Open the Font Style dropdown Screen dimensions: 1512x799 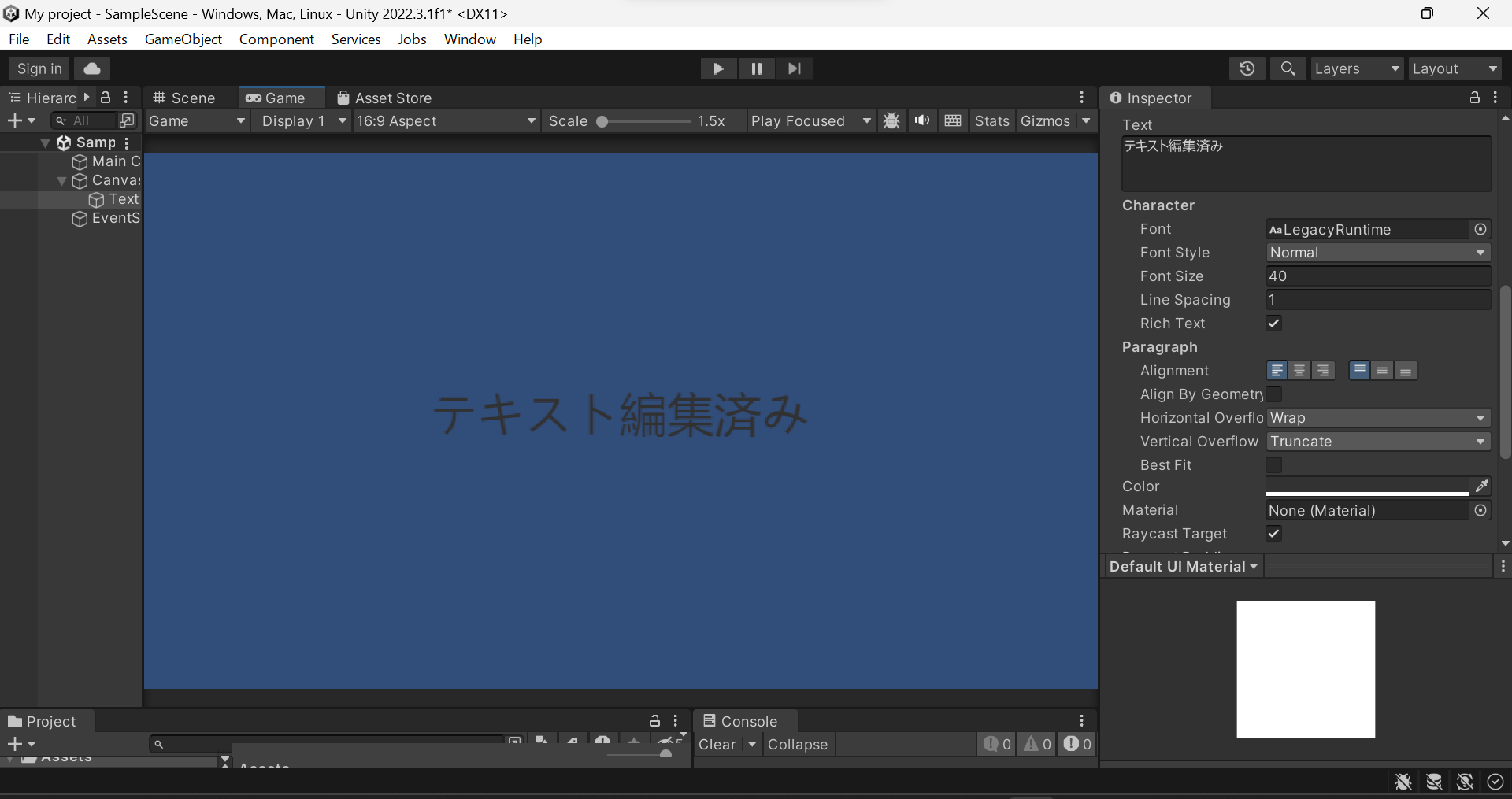click(x=1378, y=253)
